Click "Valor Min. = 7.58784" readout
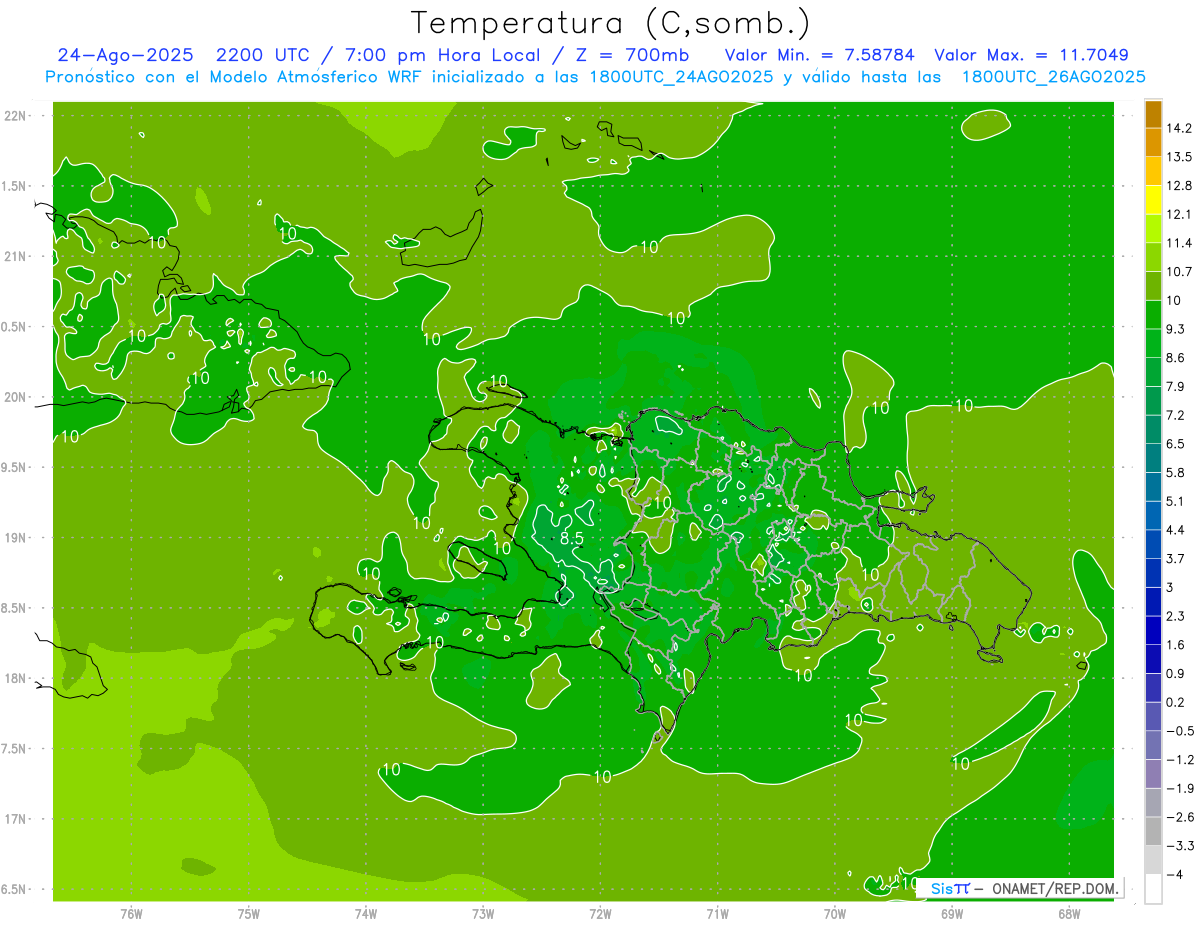 point(820,55)
